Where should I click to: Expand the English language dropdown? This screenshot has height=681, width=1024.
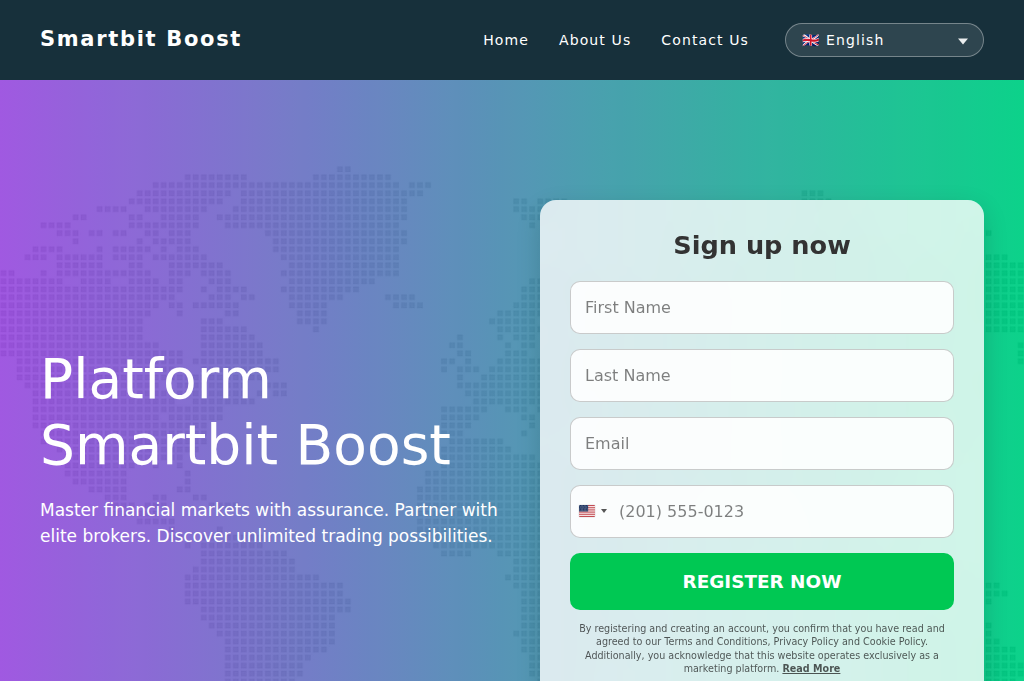[x=883, y=40]
